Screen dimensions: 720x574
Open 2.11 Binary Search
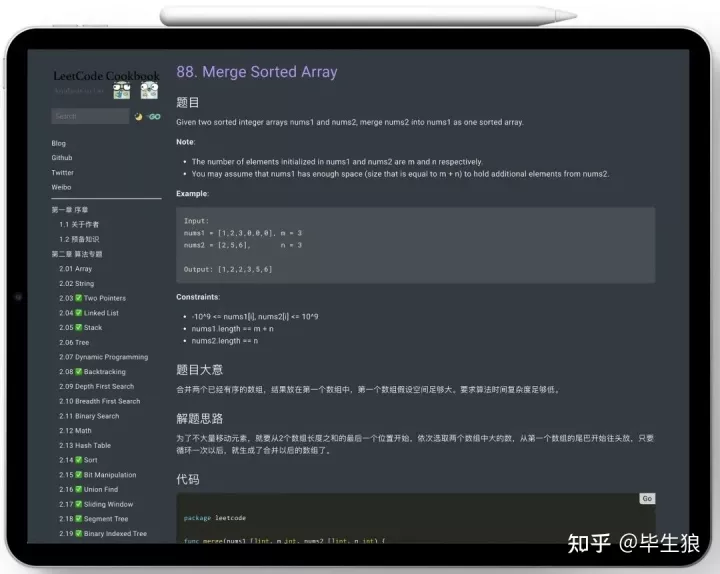(x=89, y=416)
